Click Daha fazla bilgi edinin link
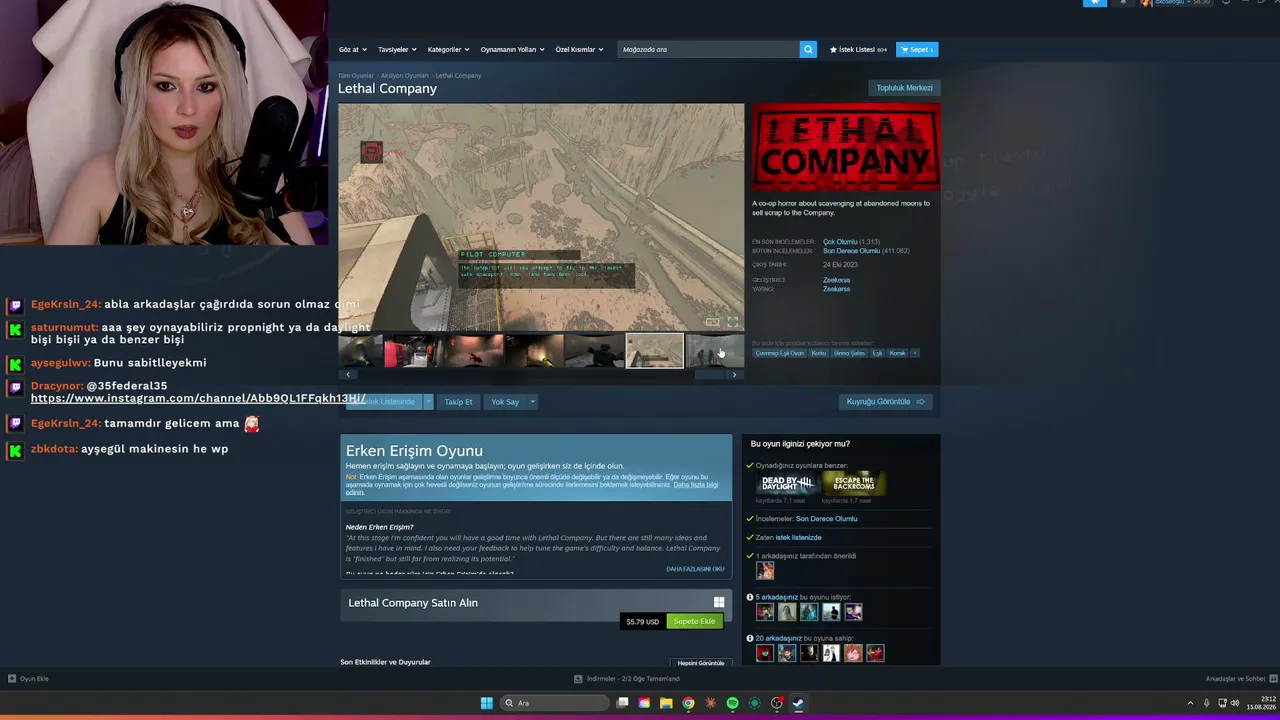The height and width of the screenshot is (720, 1280). pyautogui.click(x=696, y=485)
